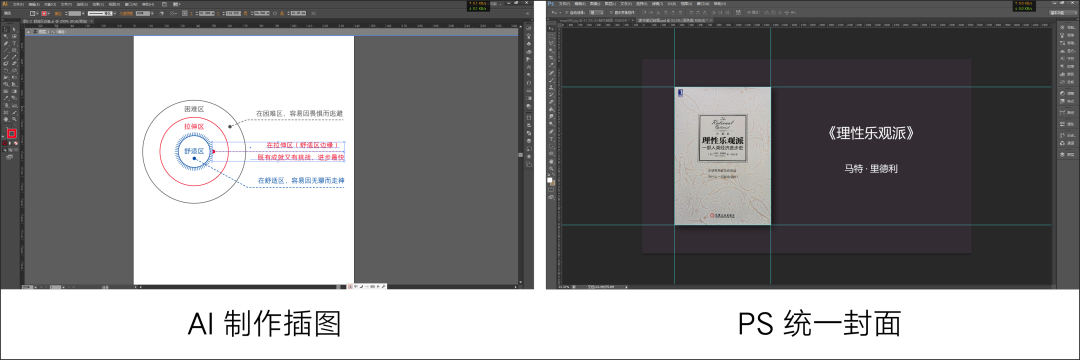Open the 滤镜 menu in Photoshop
1080x360 pixels.
click(657, 3)
